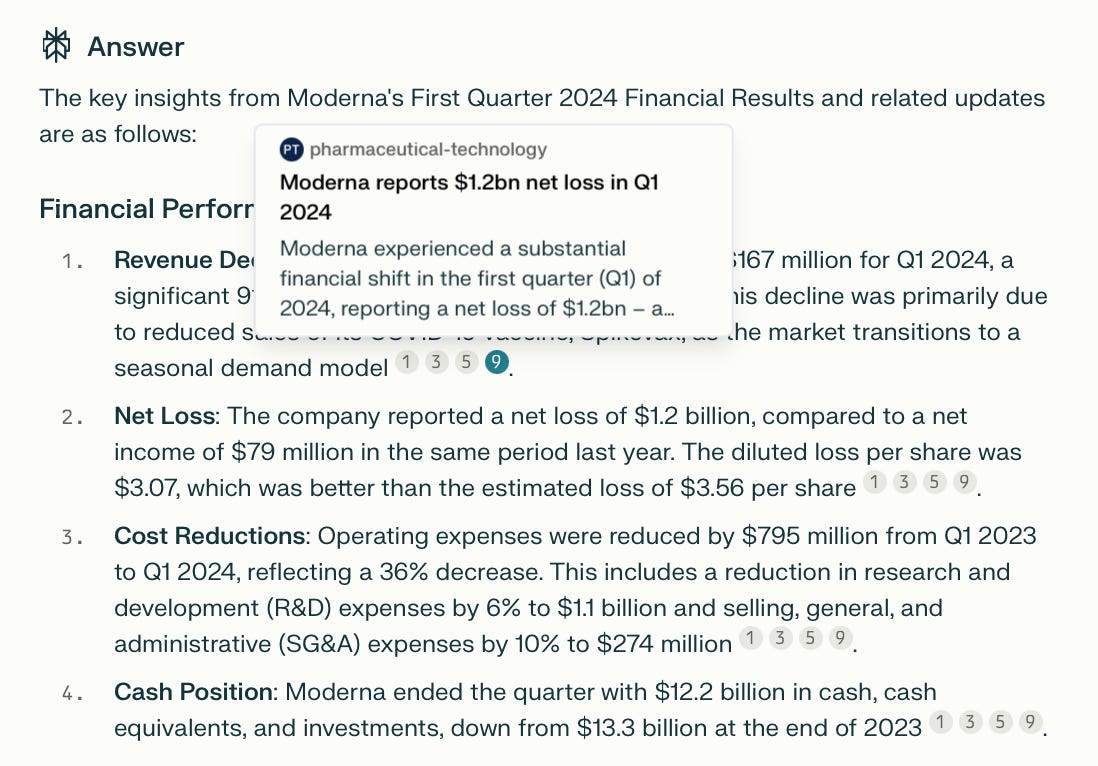Click citation 1 under Revenue Decline

pyautogui.click(x=407, y=361)
